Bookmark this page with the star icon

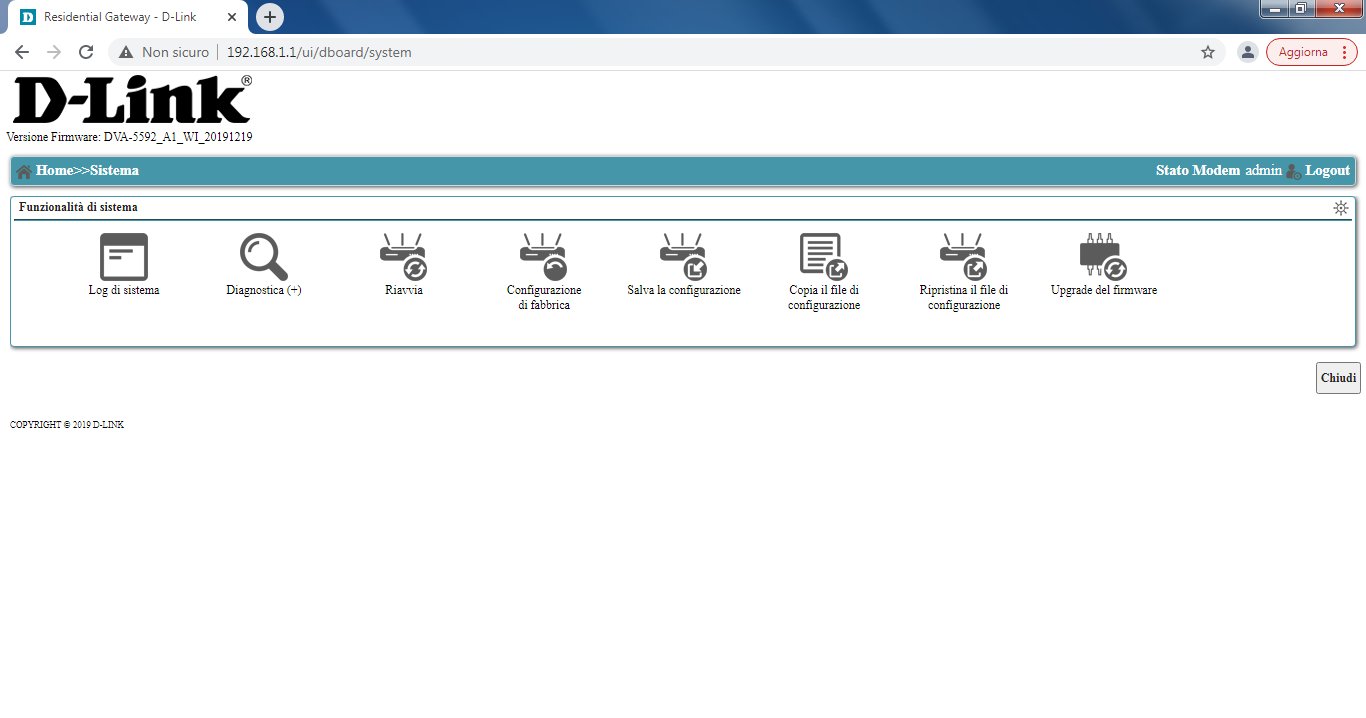pos(1207,52)
